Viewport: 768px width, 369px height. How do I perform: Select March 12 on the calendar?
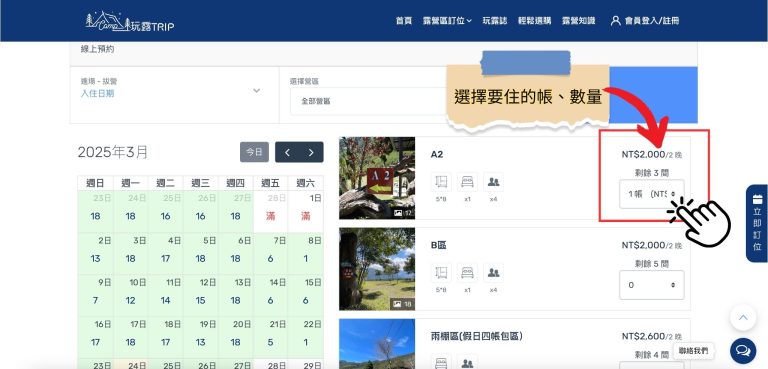[201, 295]
